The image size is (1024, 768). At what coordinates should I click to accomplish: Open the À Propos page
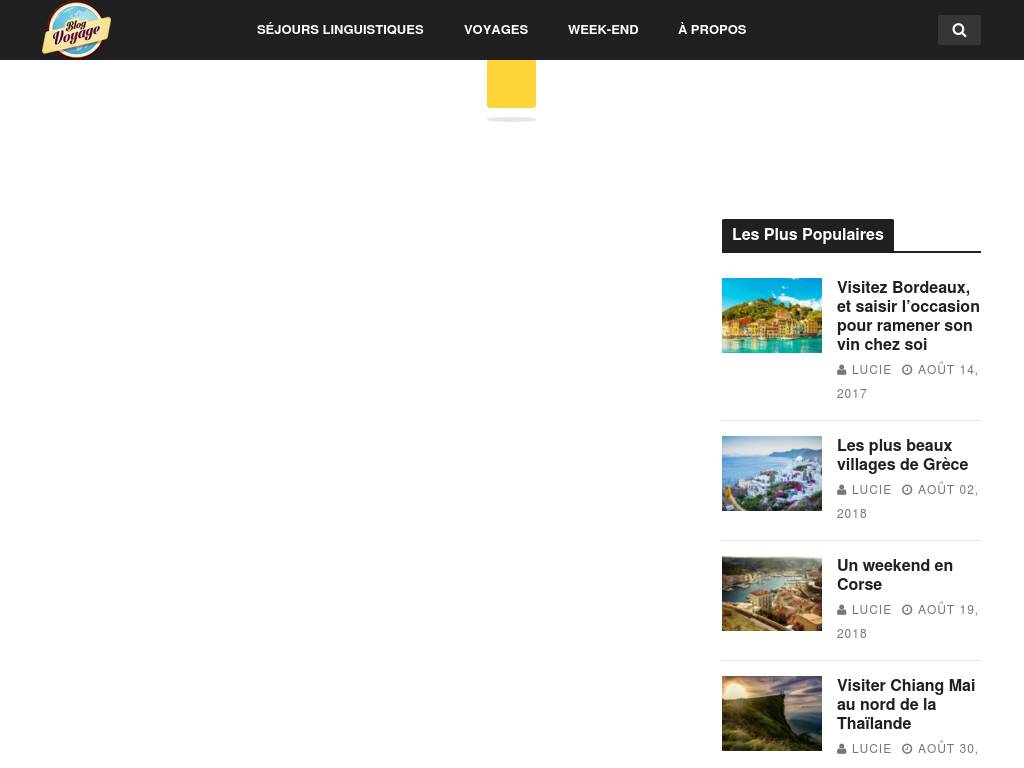[712, 30]
